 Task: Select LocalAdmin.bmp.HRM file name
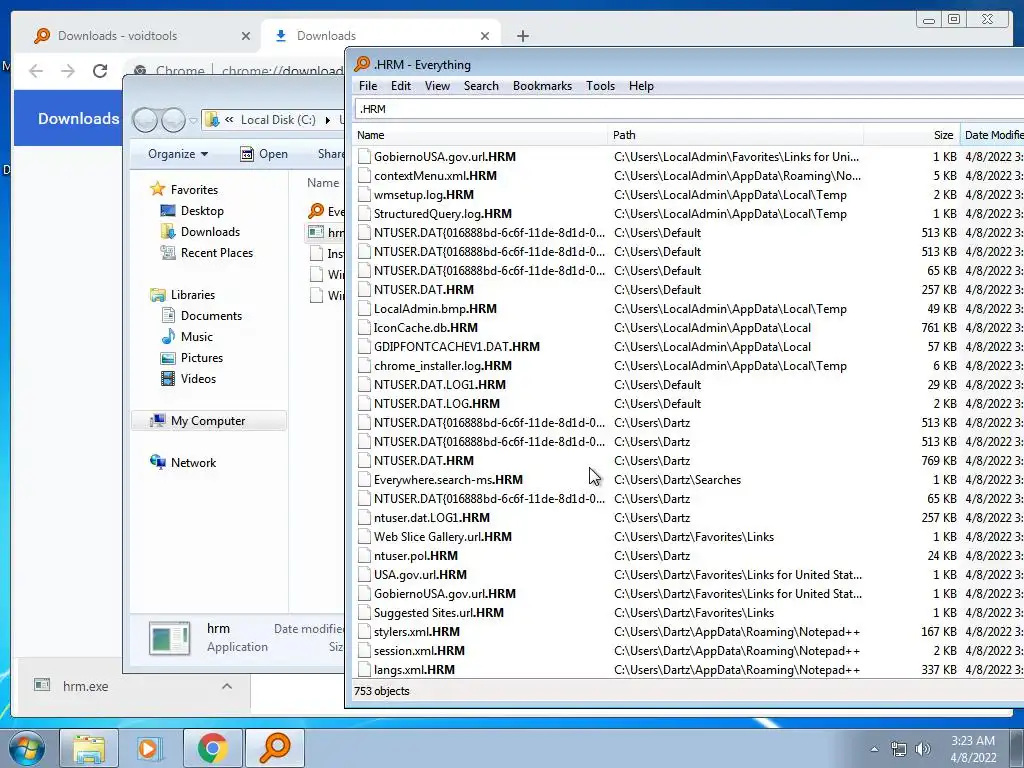click(435, 309)
